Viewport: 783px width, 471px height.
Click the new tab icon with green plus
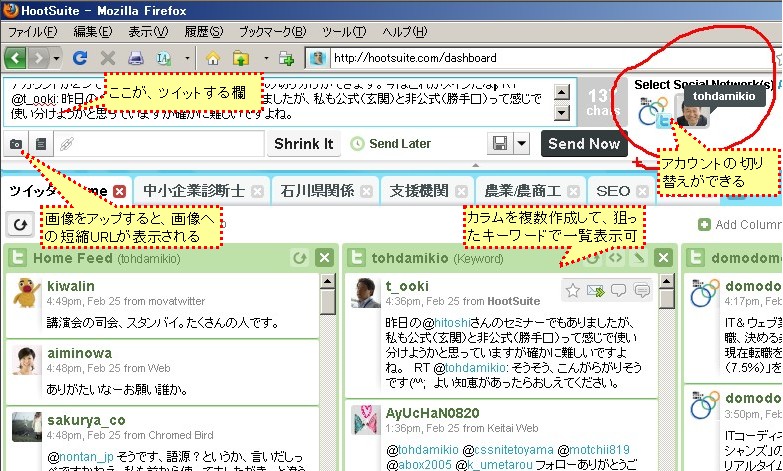point(286,59)
